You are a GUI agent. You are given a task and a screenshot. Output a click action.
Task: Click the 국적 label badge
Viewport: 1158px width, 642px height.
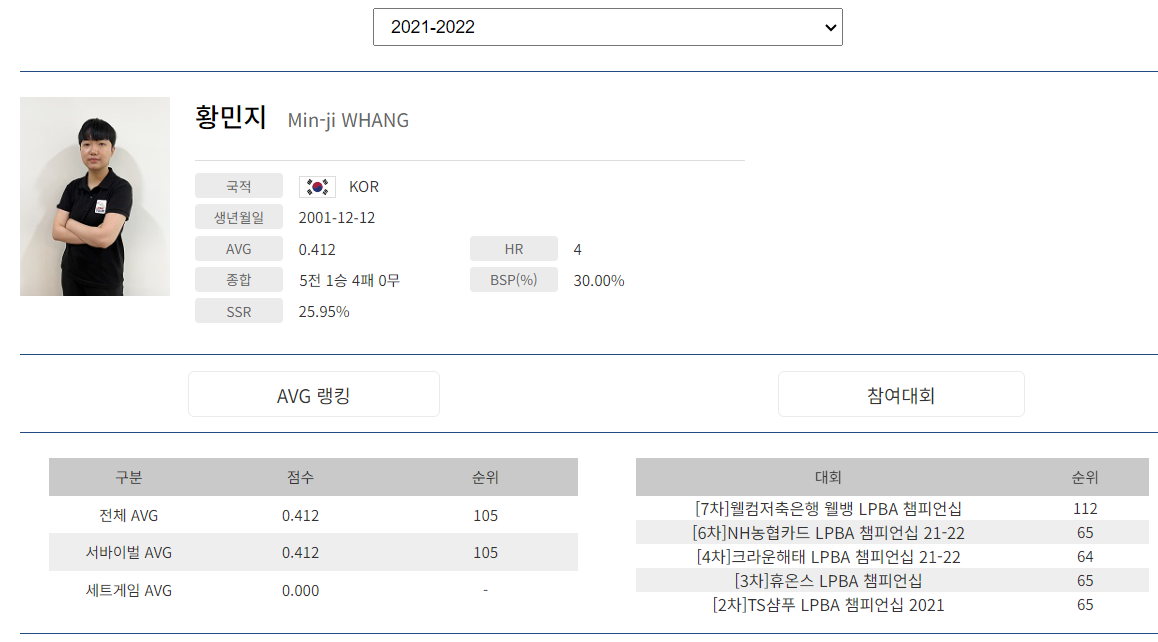[238, 186]
